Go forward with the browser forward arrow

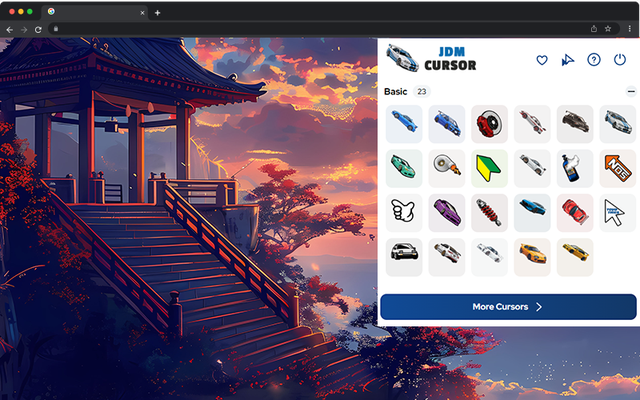click(24, 29)
